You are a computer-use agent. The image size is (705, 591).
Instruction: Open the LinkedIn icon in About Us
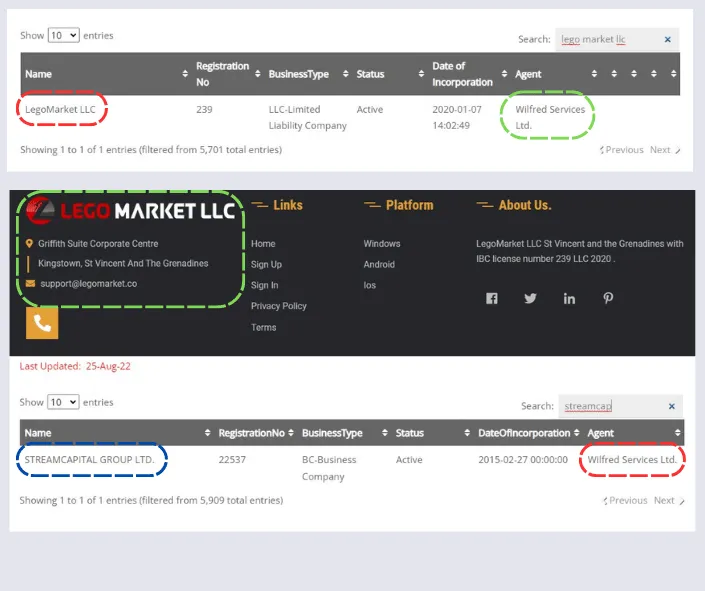(x=569, y=298)
